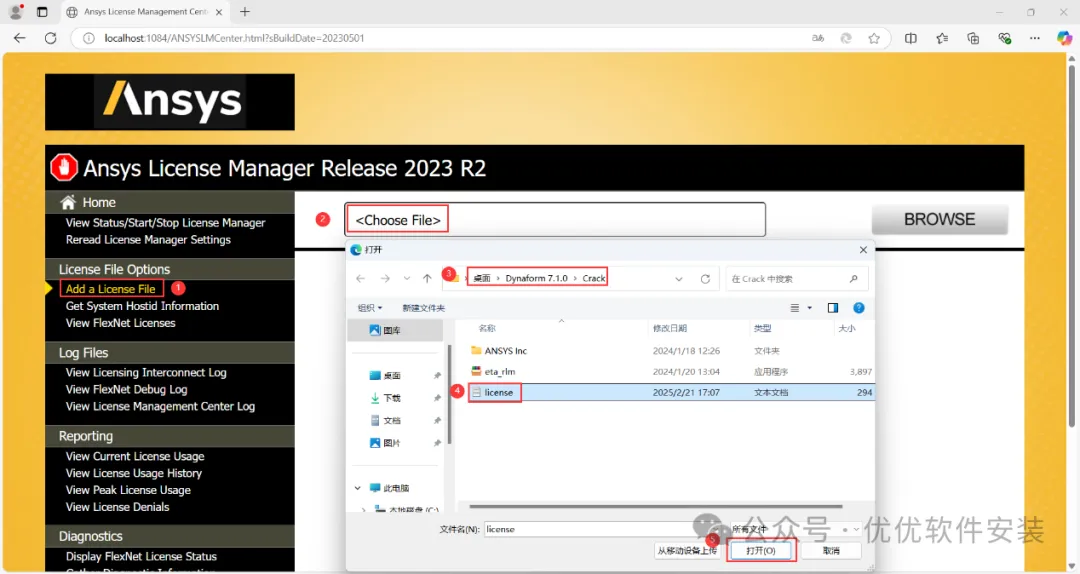
Task: Select 图片 in the navigation pane
Action: point(392,443)
